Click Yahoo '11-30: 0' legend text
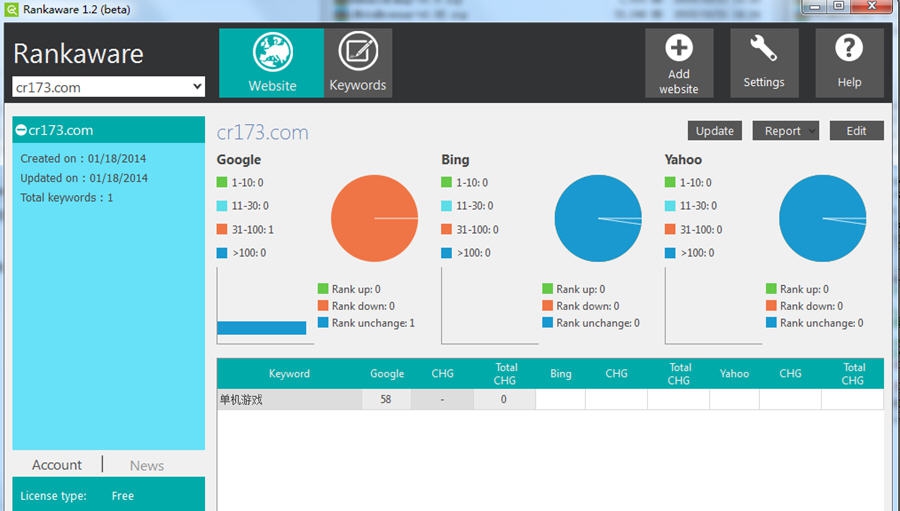This screenshot has height=511, width=900. click(x=698, y=206)
